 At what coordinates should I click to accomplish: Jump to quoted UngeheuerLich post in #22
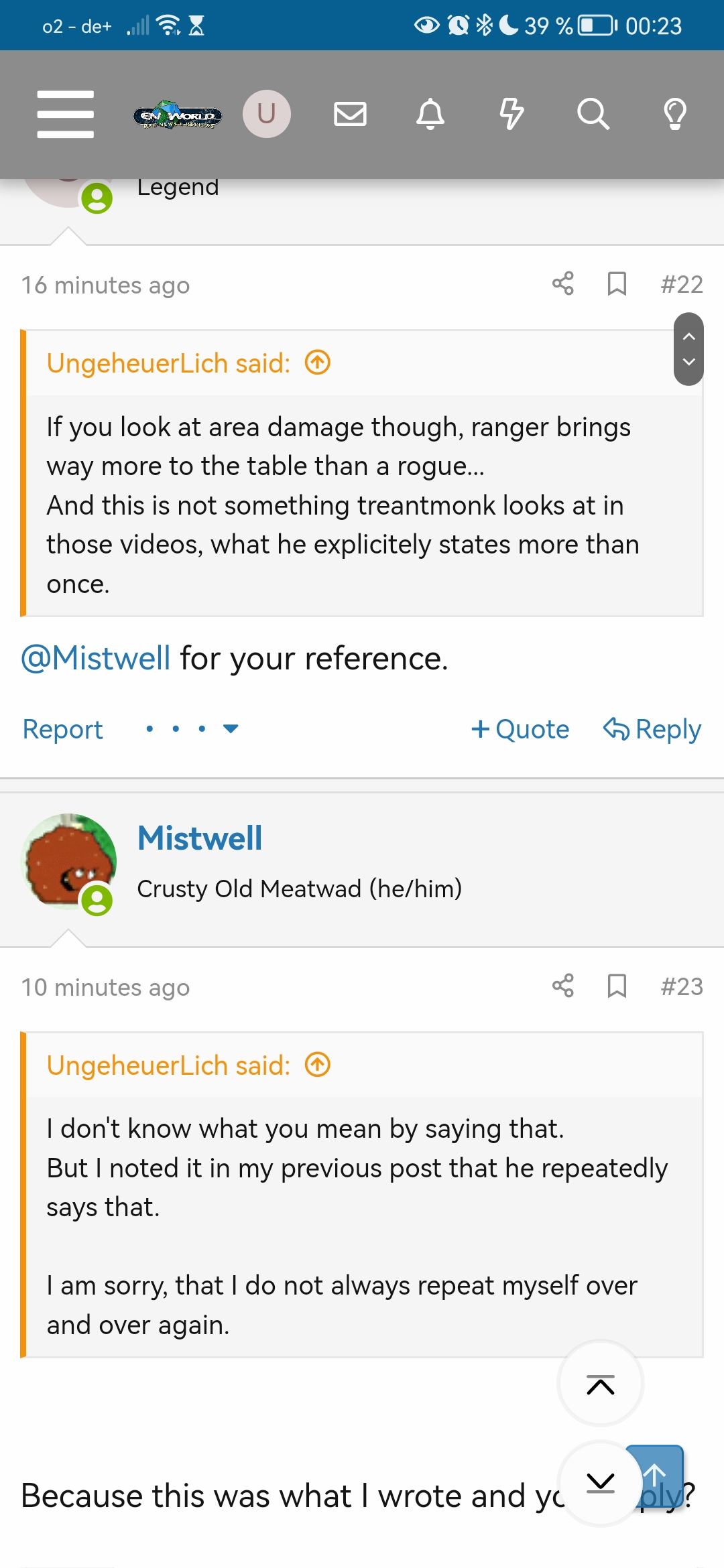pos(318,363)
